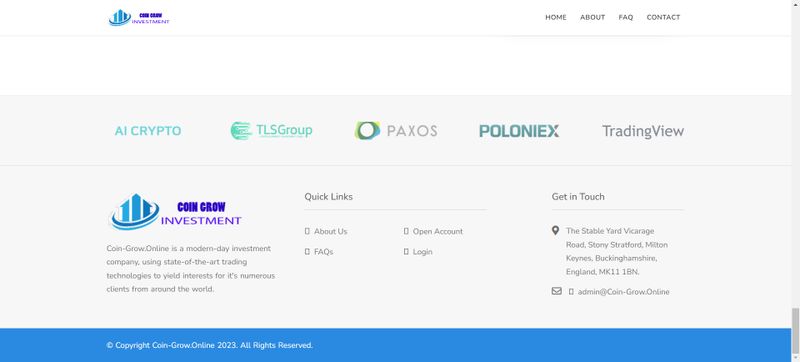The image size is (800, 362).
Task: Click the Stable Yard Vicarage Road address text
Action: tap(617, 251)
